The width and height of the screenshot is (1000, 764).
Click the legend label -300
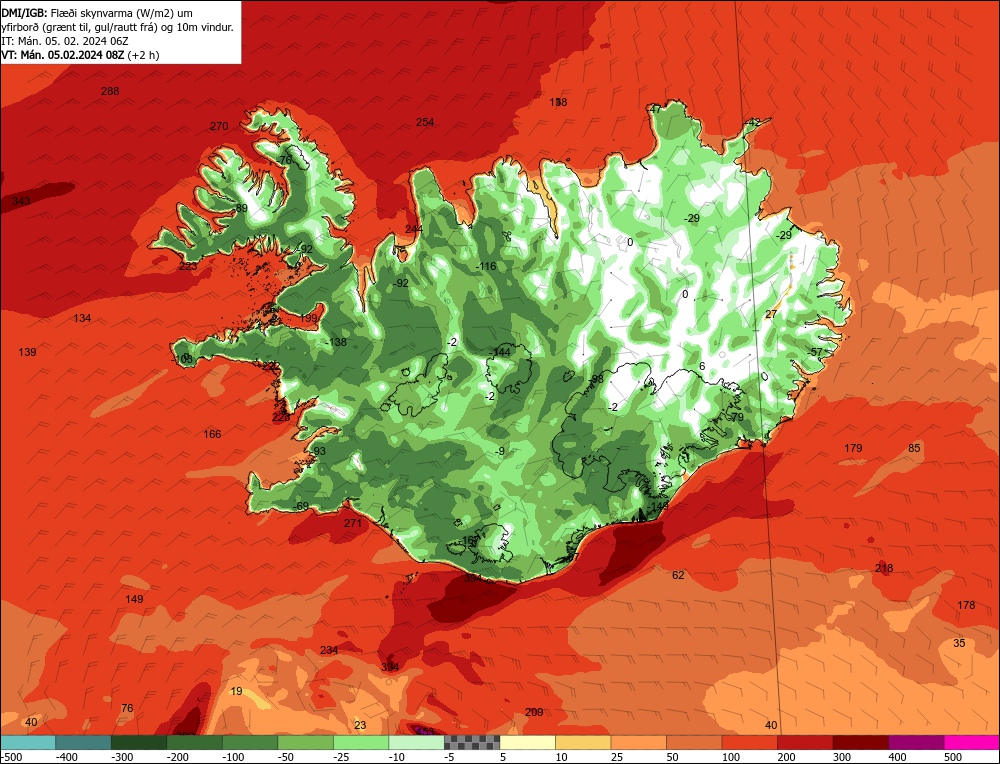(x=122, y=757)
